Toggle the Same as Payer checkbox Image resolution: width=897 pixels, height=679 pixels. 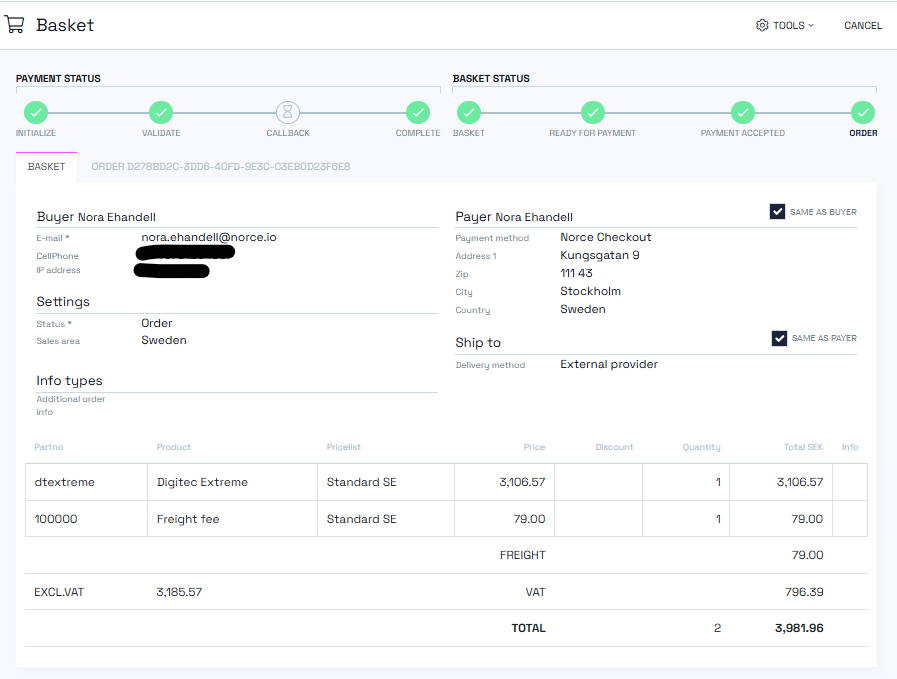click(779, 338)
